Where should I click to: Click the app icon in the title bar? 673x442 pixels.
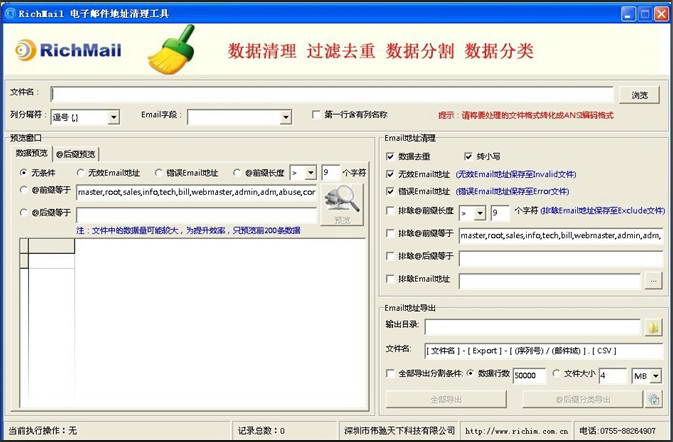tap(9, 13)
